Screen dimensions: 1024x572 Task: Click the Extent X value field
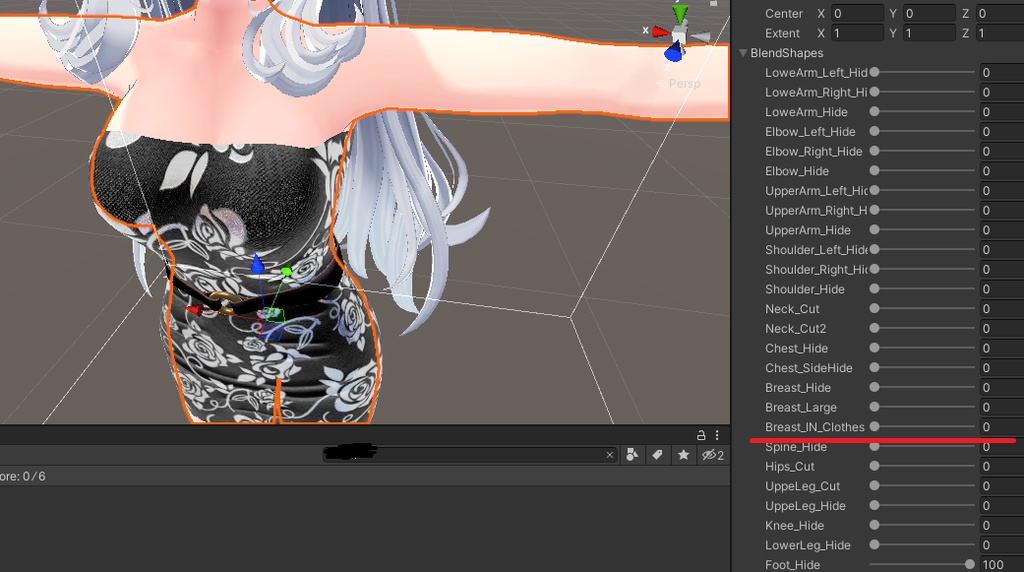[x=856, y=33]
